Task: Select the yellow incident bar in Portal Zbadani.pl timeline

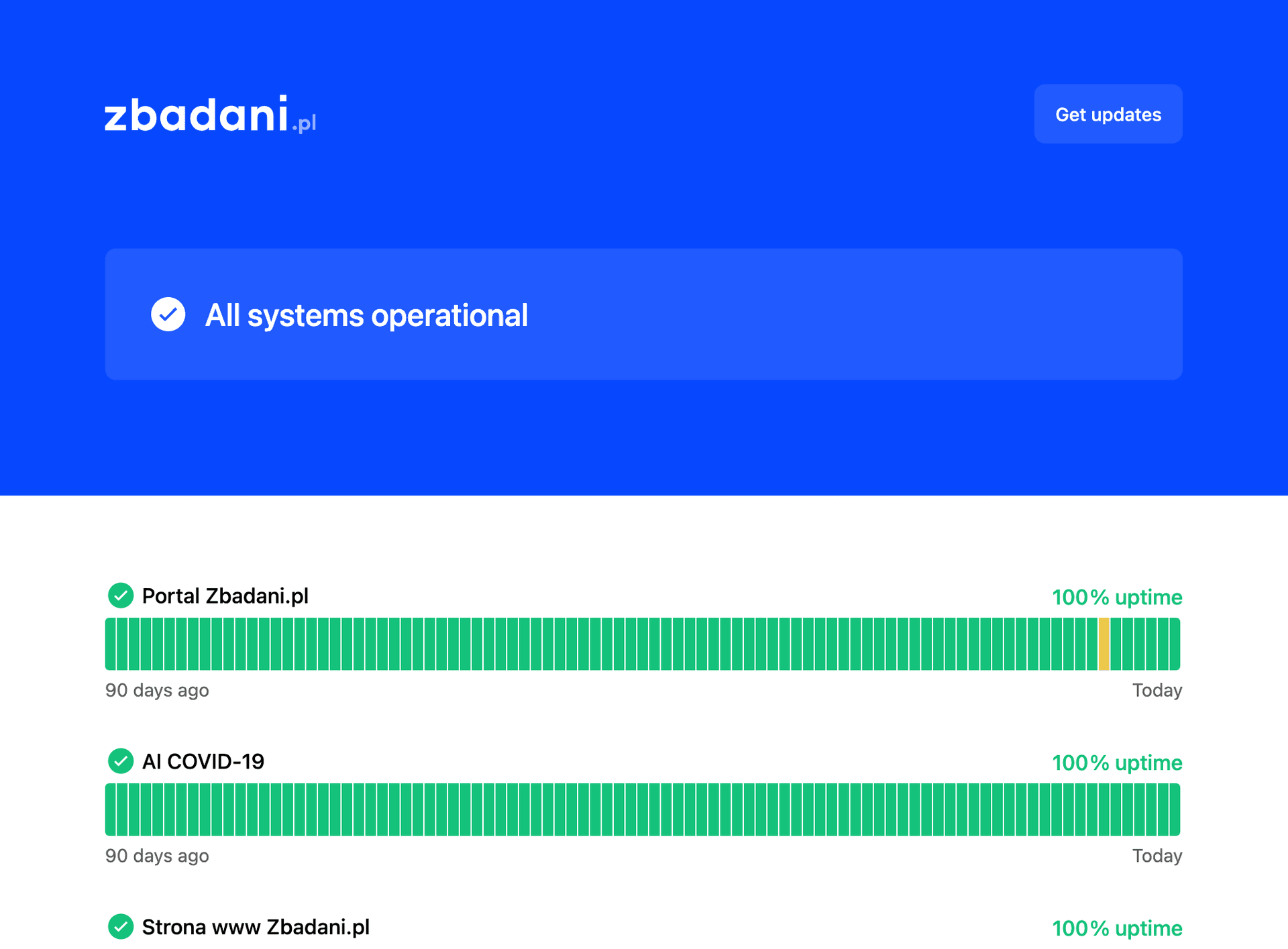Action: pyautogui.click(x=1104, y=645)
